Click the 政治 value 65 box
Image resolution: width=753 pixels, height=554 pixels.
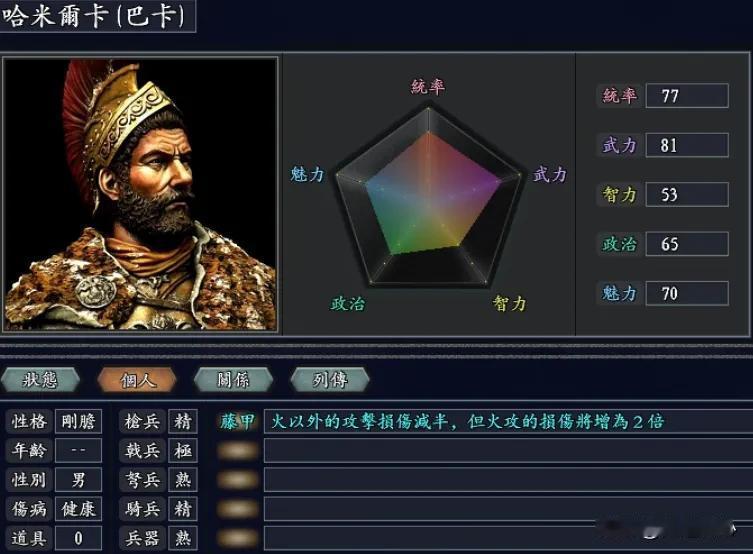click(687, 244)
